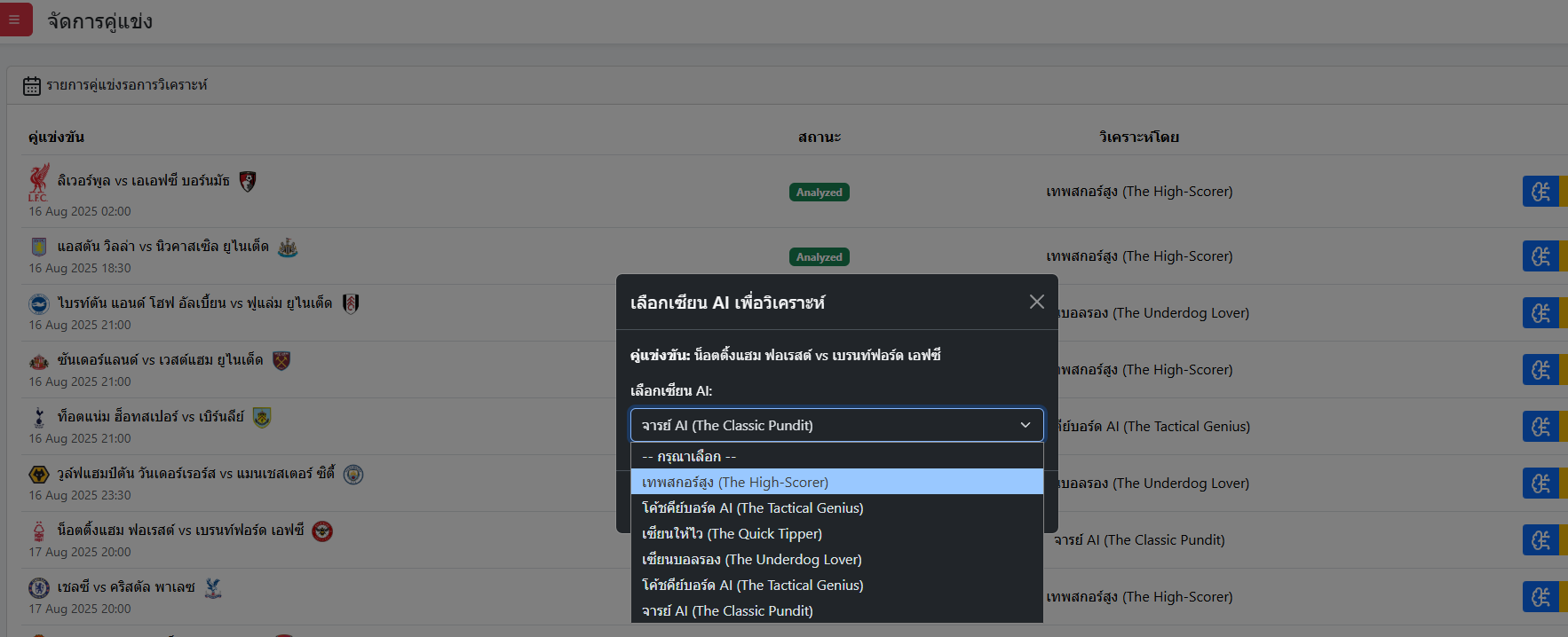Click the รายการคู่แข่งรอการวิเคราะห์ card heading
The image size is (1568, 637).
(127, 85)
